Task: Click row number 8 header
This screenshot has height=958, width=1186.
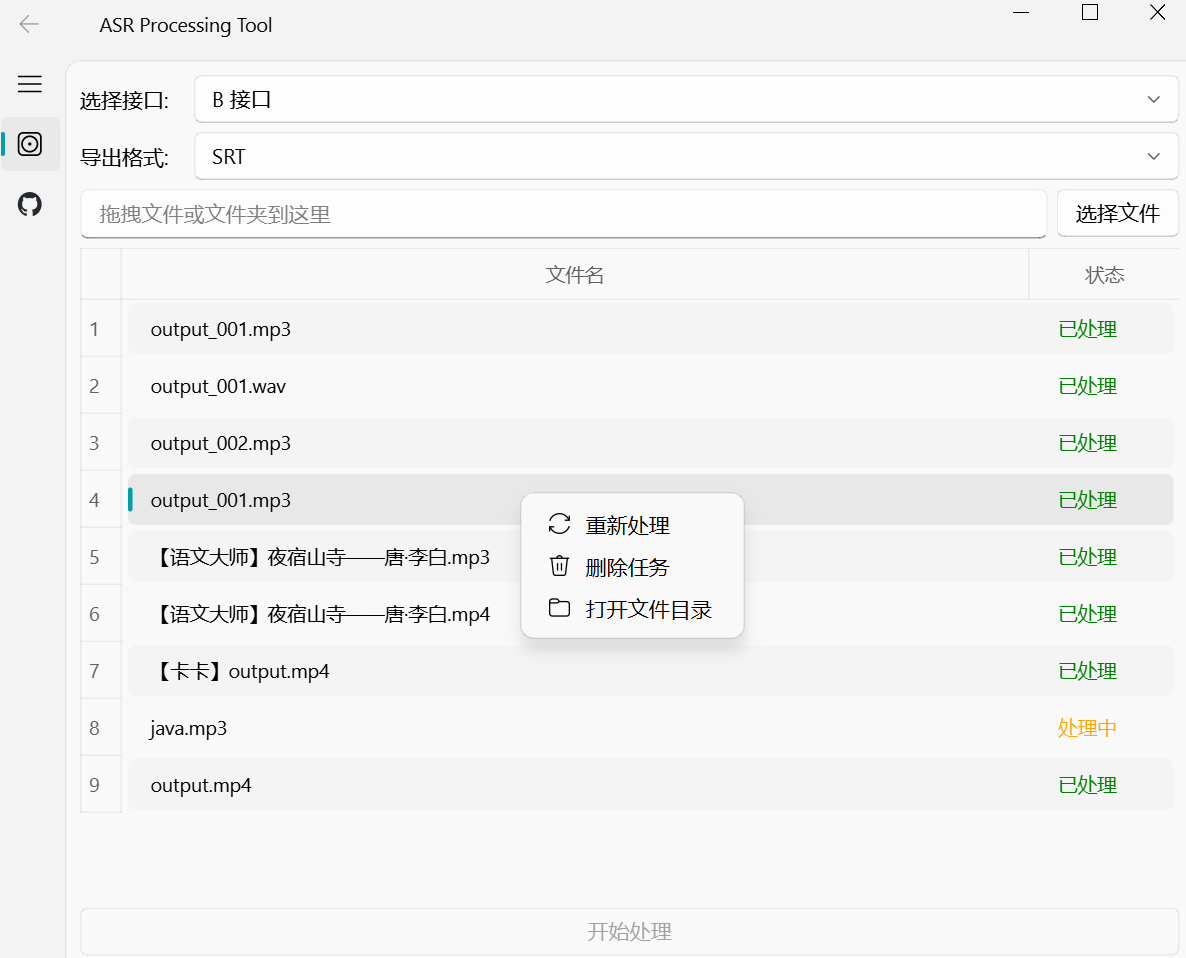Action: tap(101, 727)
